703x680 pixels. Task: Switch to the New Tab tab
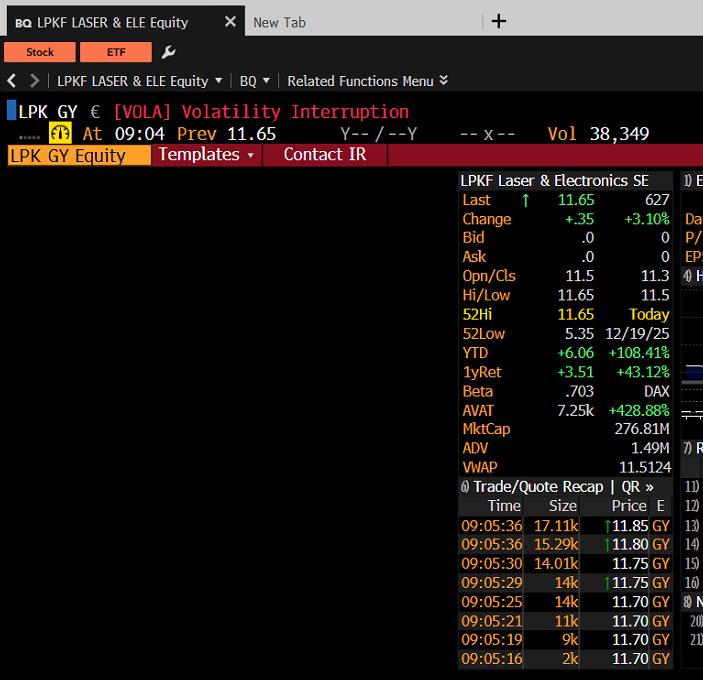click(x=279, y=22)
